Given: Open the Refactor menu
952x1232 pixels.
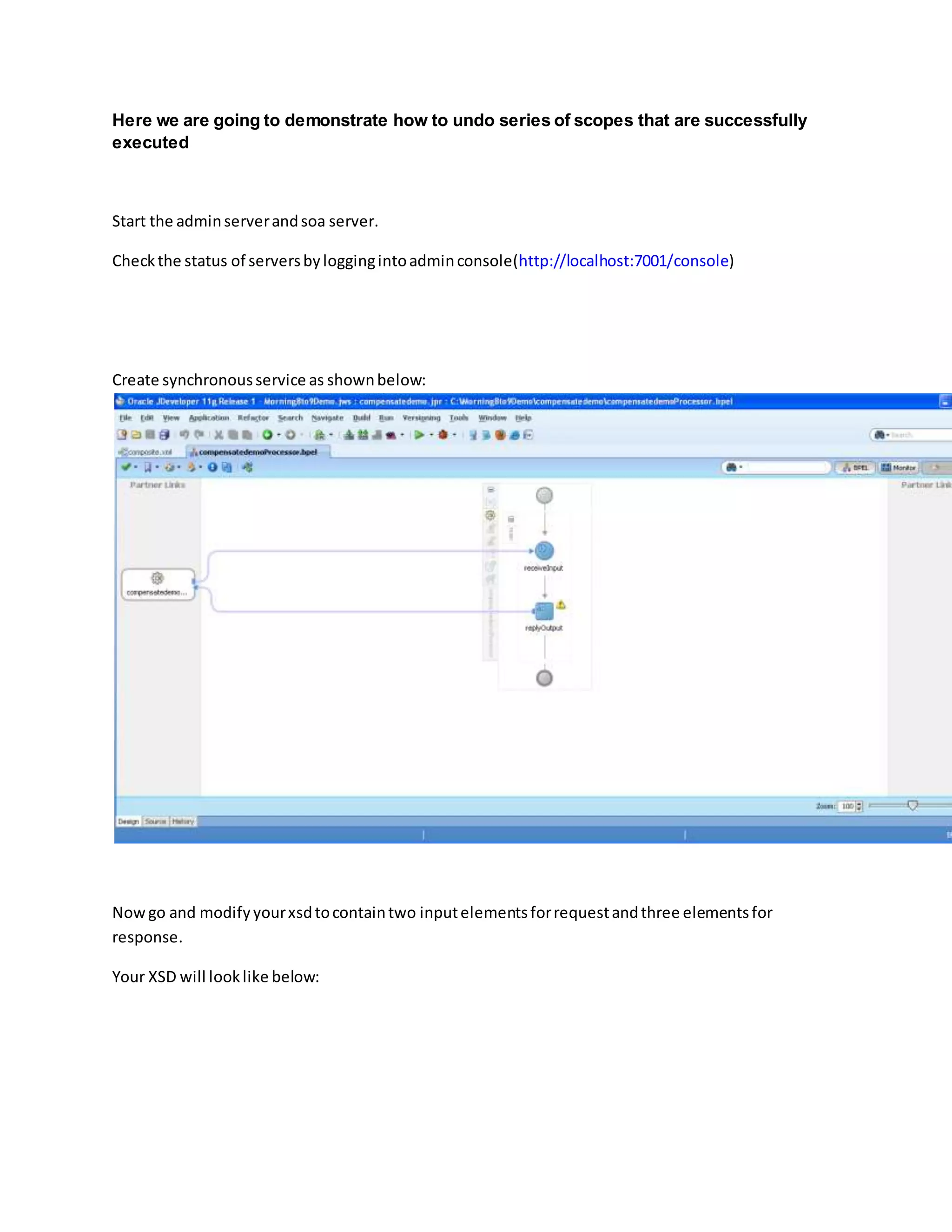Looking at the screenshot, I should (x=253, y=418).
